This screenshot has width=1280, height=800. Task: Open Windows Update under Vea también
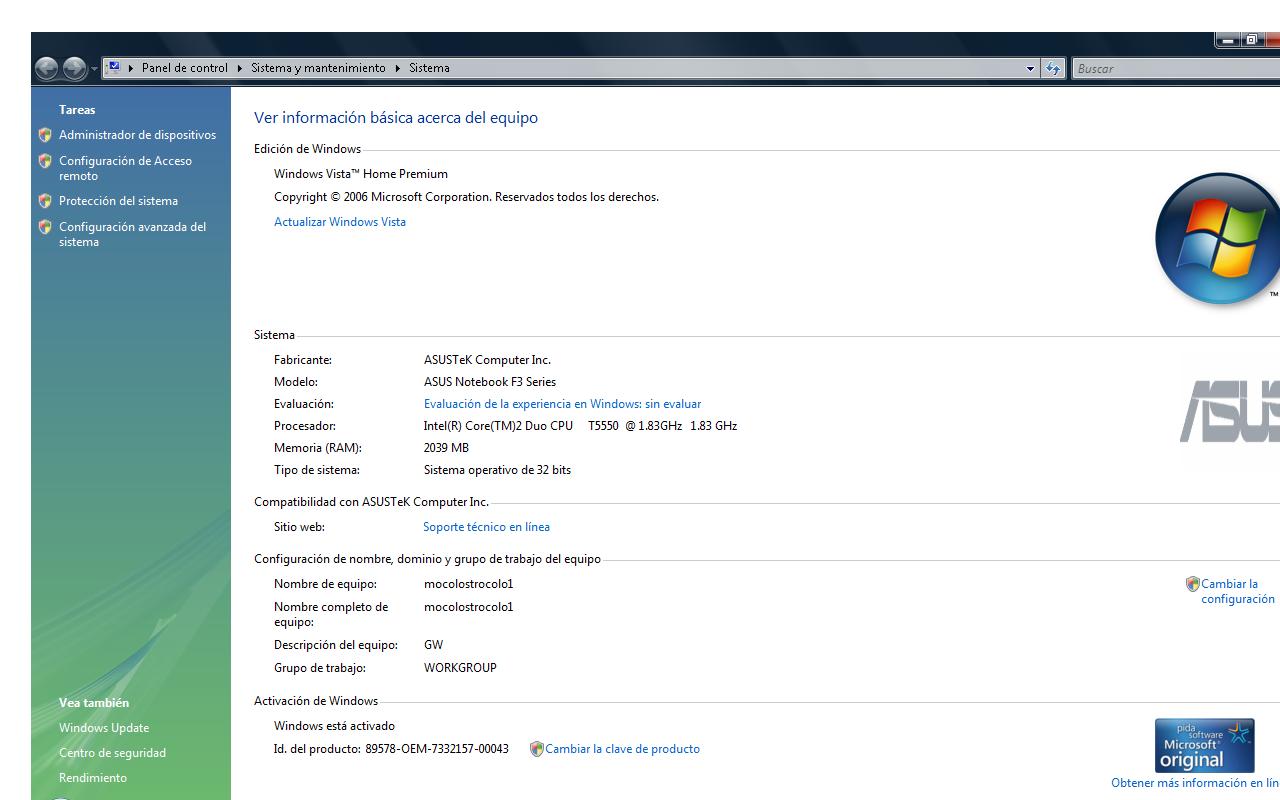coord(104,728)
